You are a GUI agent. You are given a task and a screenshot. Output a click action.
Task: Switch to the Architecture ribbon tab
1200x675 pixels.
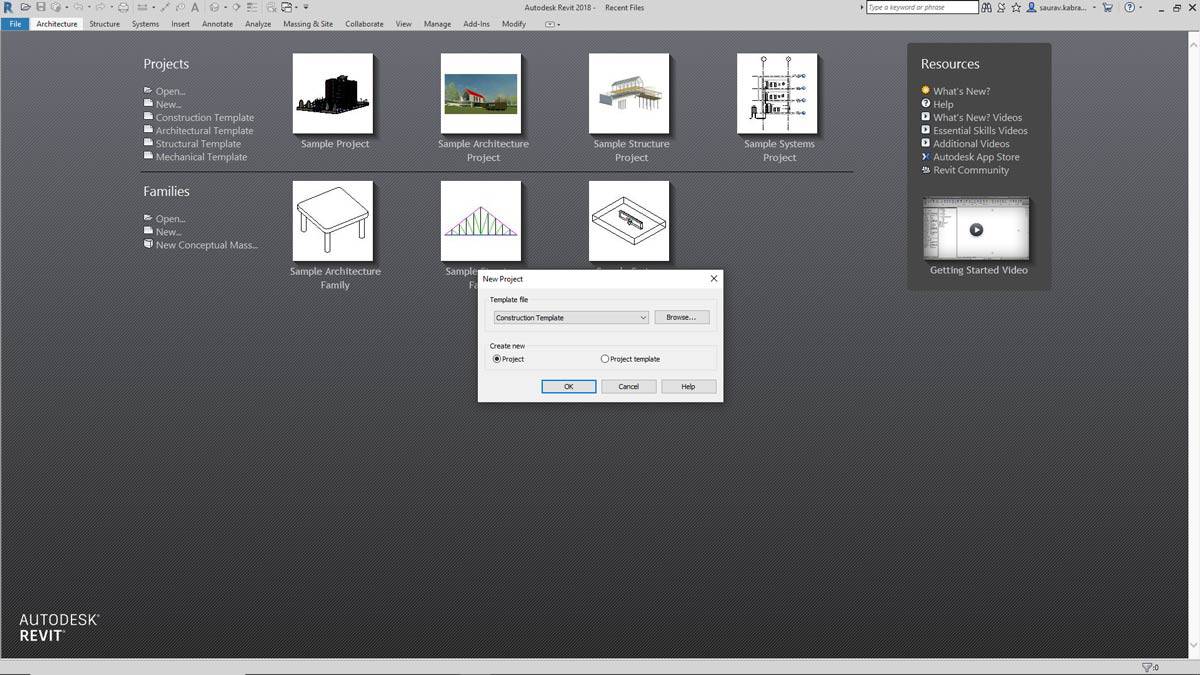pos(57,24)
